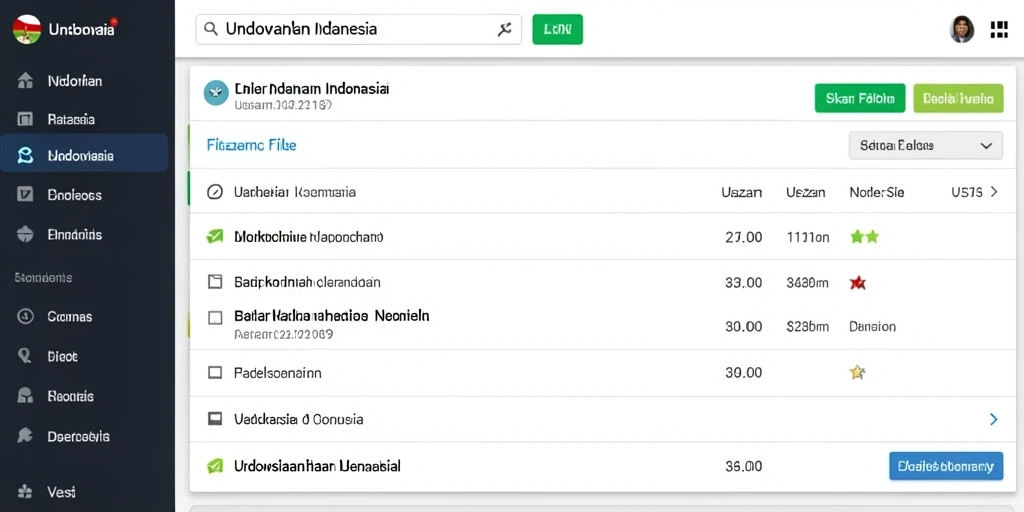The height and width of the screenshot is (512, 1024).
Task: Click the chevron next to the US76 column header
Action: 994,192
